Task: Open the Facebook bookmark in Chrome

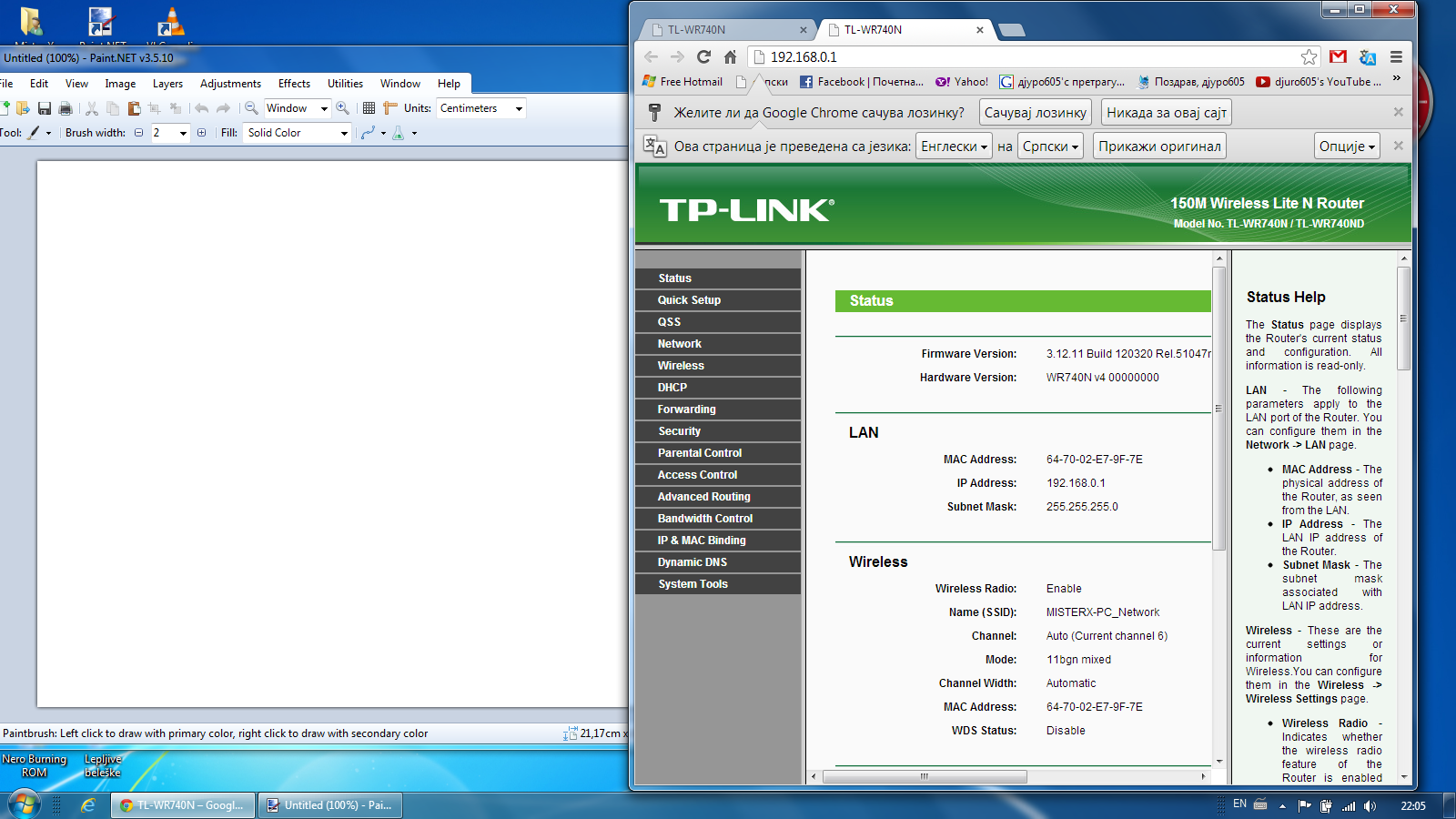Action: 861,82
